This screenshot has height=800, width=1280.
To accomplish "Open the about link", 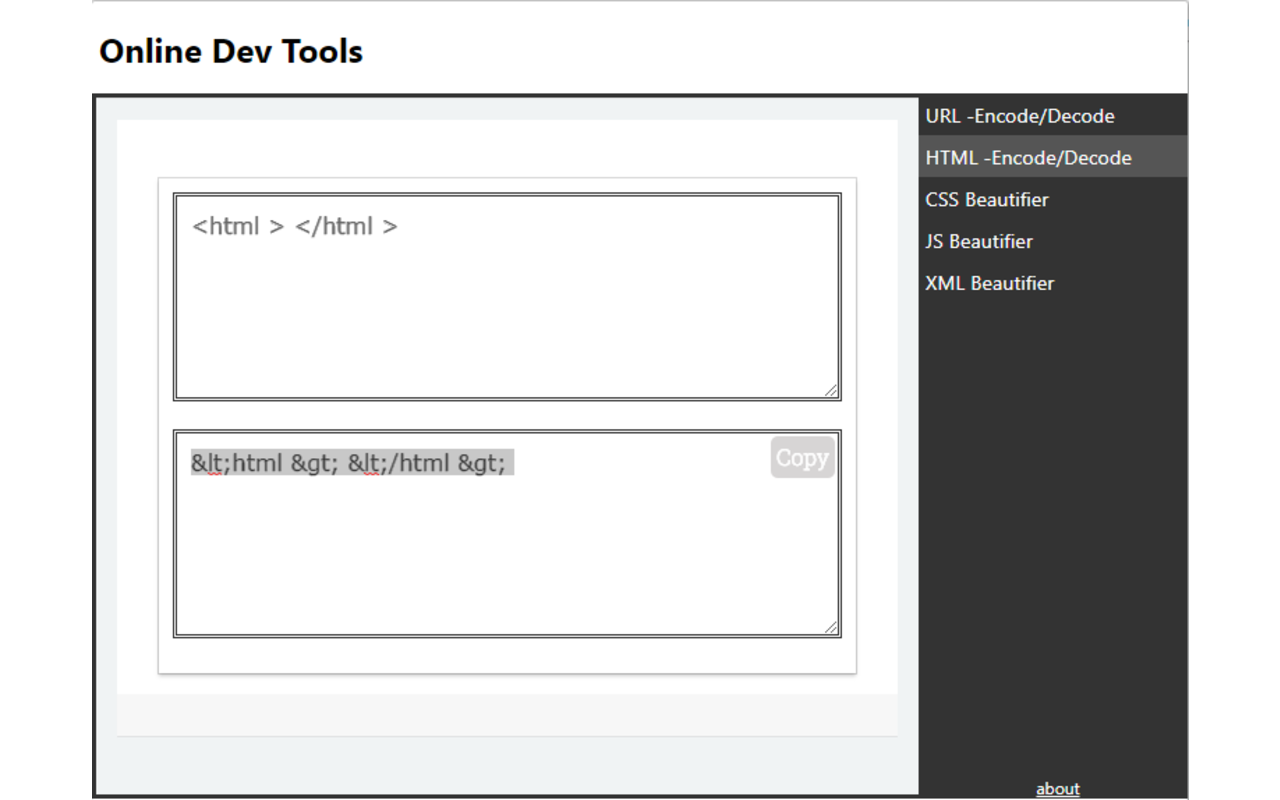I will [x=1057, y=789].
